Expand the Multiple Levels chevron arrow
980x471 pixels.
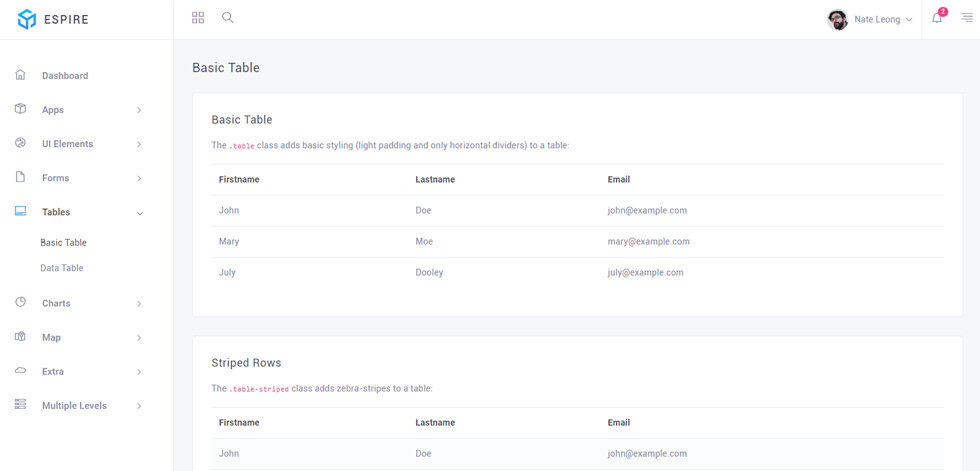(139, 406)
